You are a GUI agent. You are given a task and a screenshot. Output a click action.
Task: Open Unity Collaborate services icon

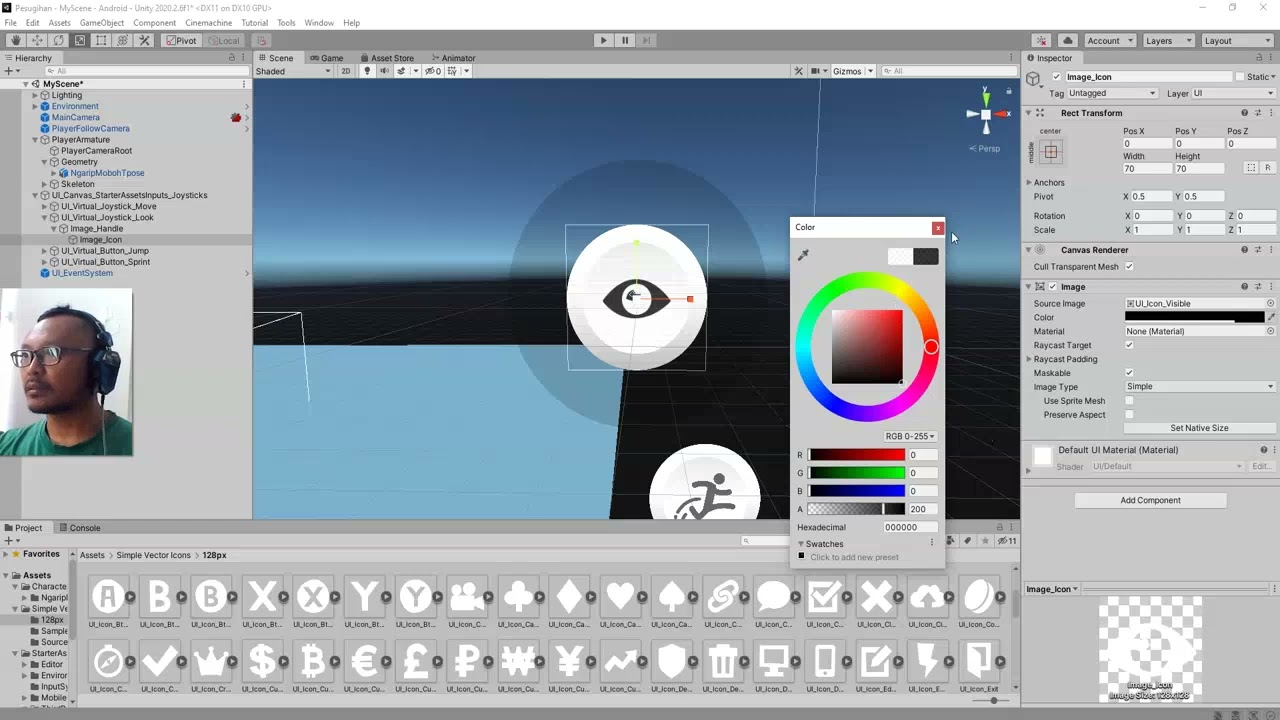point(1042,41)
